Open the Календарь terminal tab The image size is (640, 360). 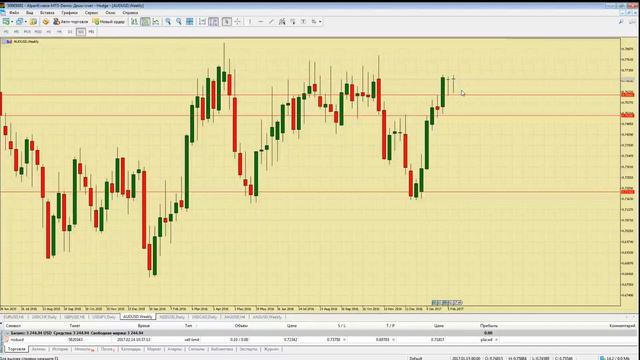pos(131,349)
